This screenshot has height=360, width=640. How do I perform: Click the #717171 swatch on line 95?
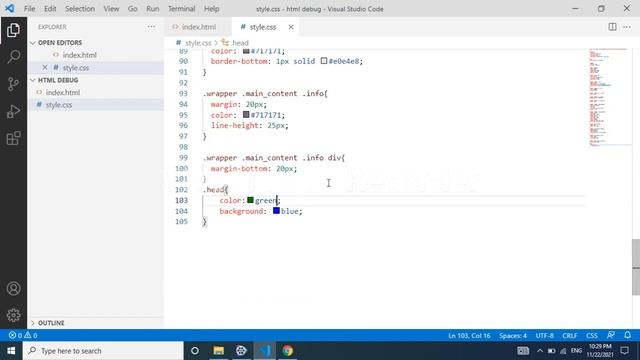[246, 115]
